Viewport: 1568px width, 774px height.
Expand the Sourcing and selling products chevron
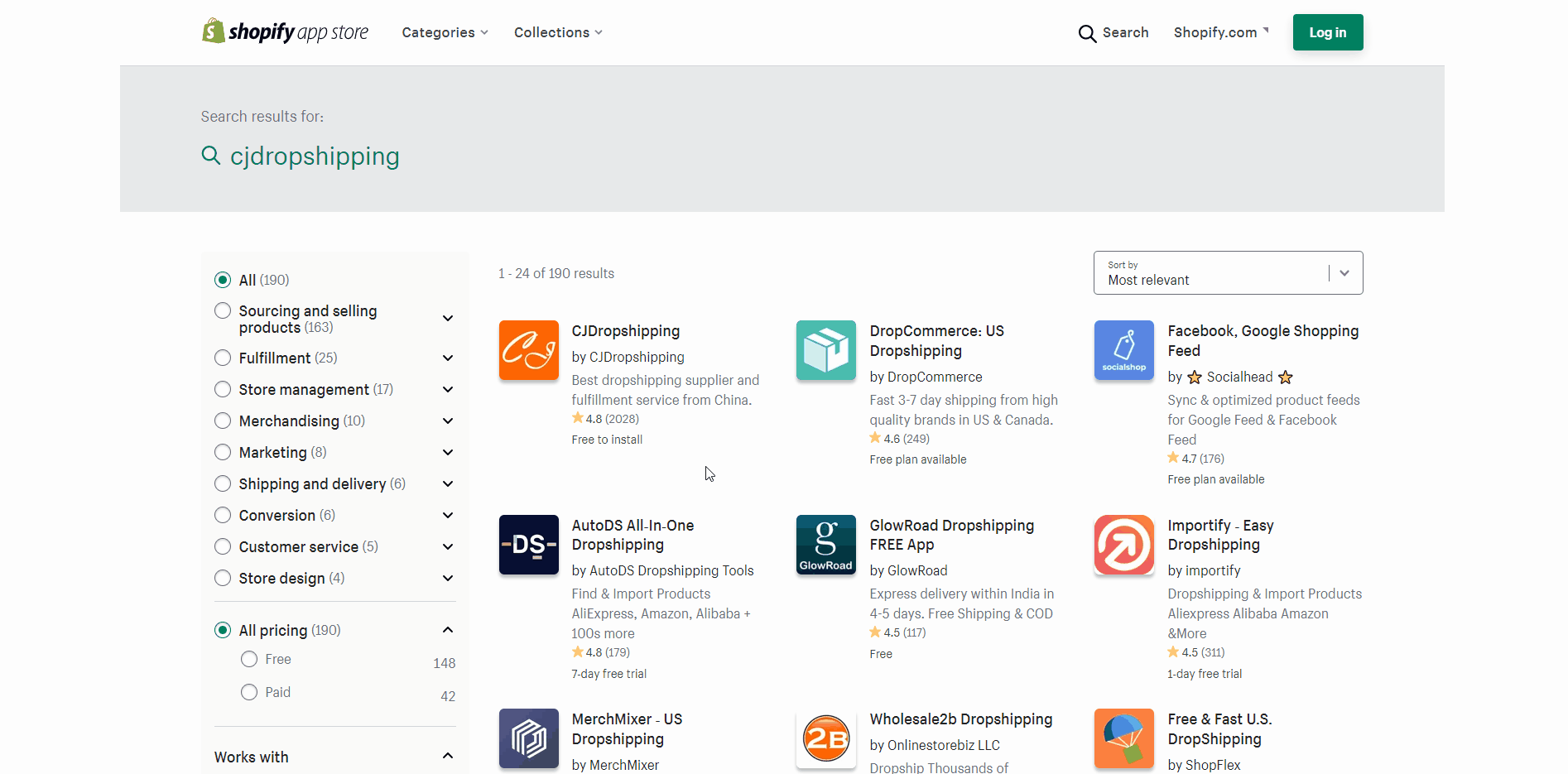point(448,319)
